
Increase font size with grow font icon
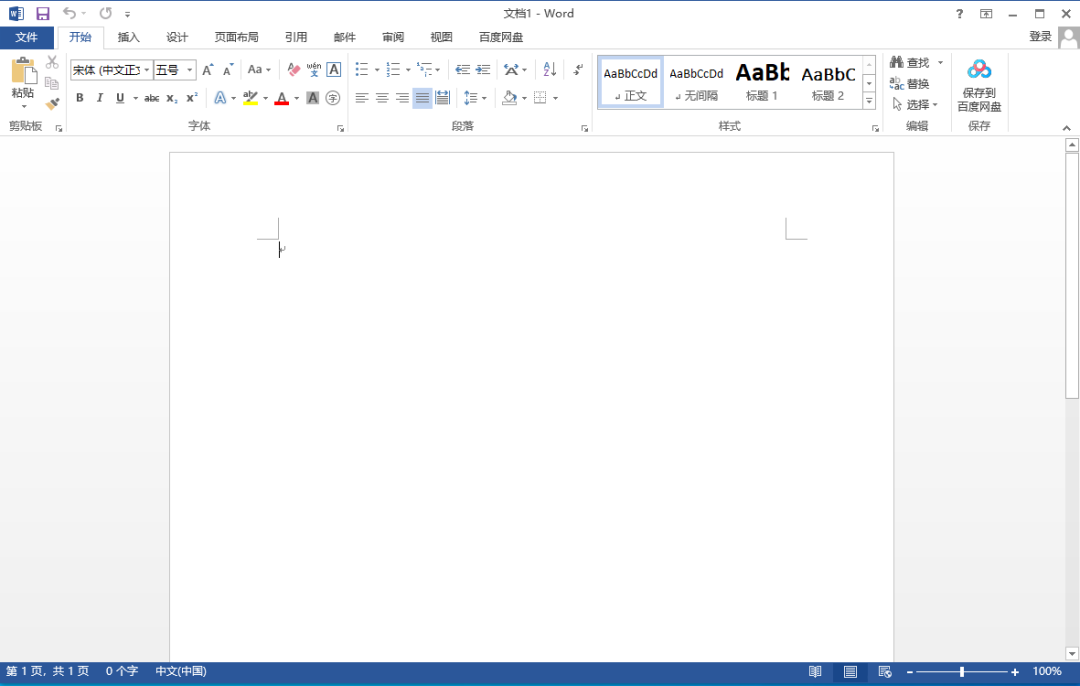coord(207,70)
